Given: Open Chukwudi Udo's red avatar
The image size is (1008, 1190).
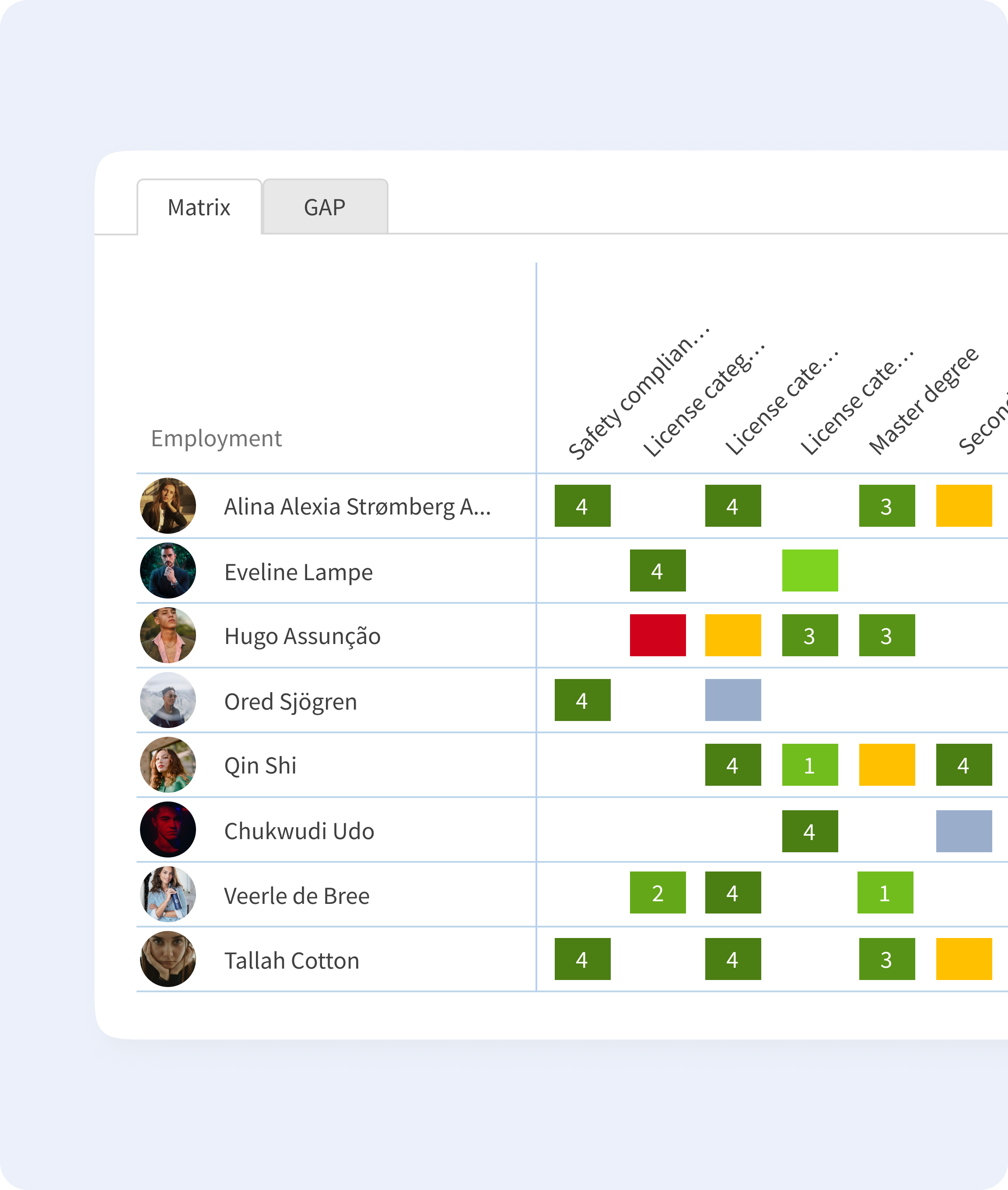Looking at the screenshot, I should 168,829.
